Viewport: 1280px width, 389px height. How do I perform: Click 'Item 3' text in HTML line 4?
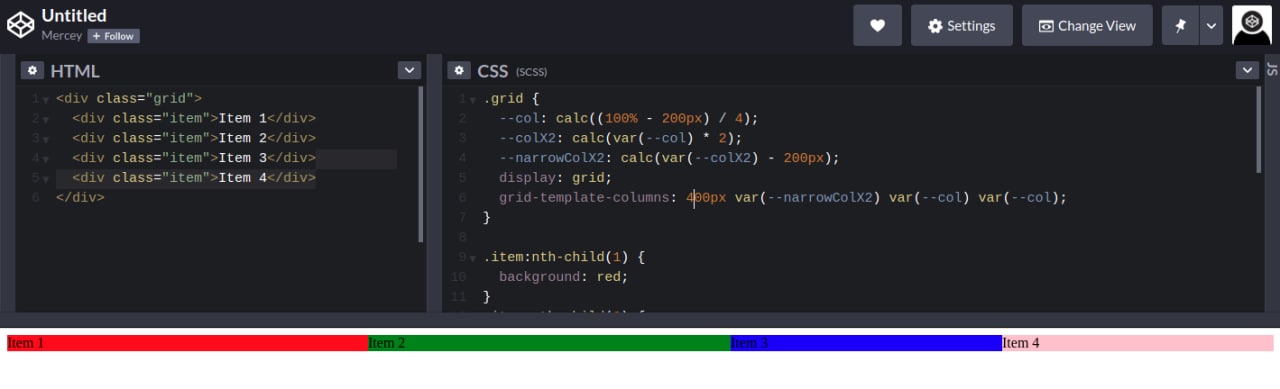(243, 158)
